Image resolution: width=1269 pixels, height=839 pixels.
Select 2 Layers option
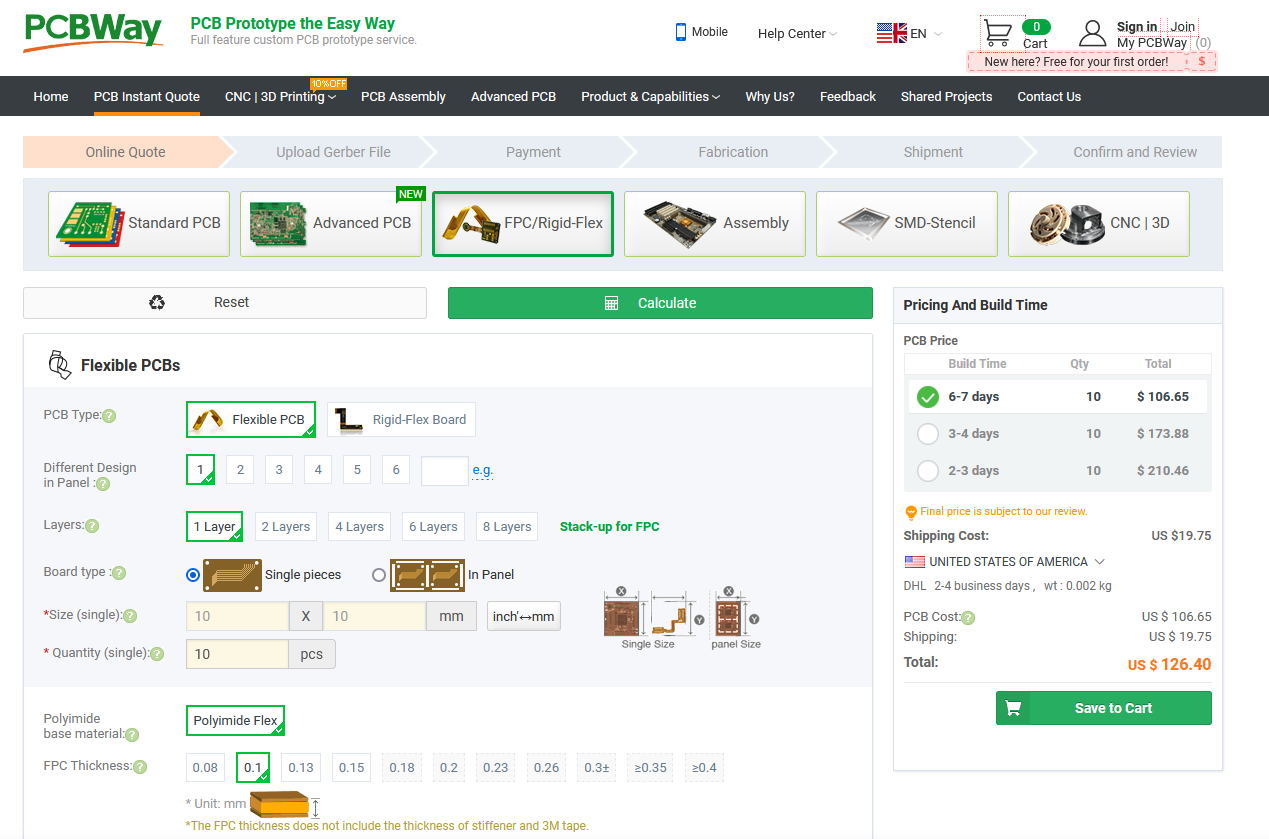[286, 527]
